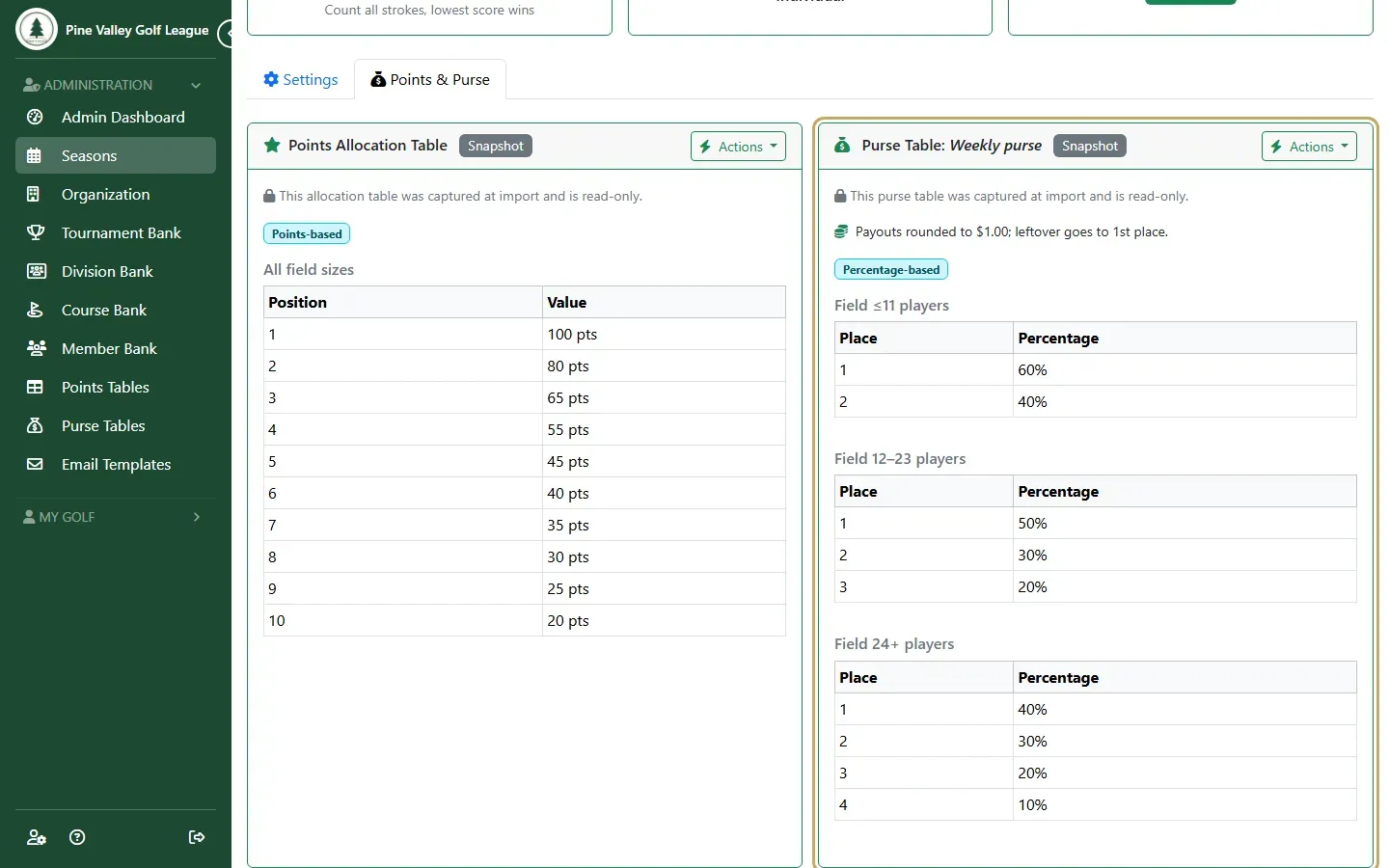
Task: Open Admin Dashboard via its gauge icon
Action: coord(35,117)
